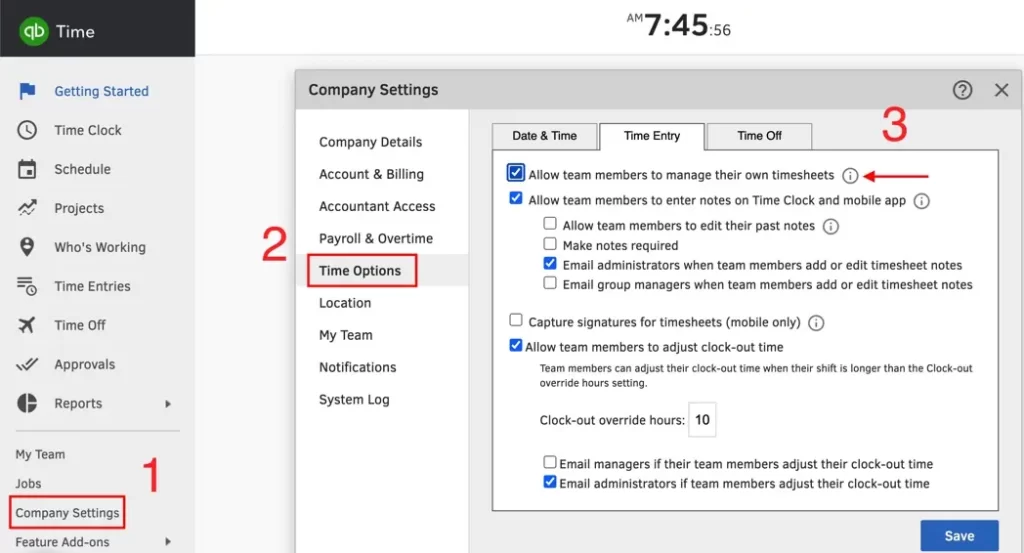Go to Notifications settings section
The width and height of the screenshot is (1024, 553).
357,367
